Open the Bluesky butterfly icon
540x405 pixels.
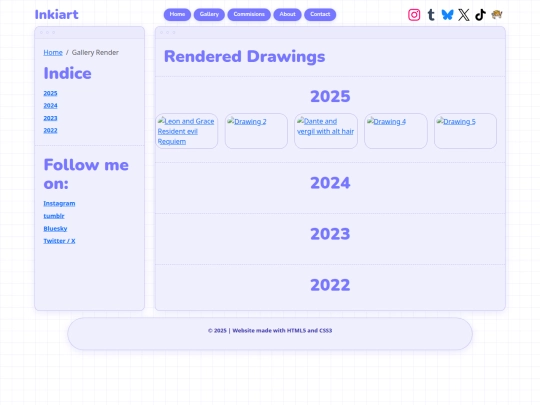click(447, 15)
